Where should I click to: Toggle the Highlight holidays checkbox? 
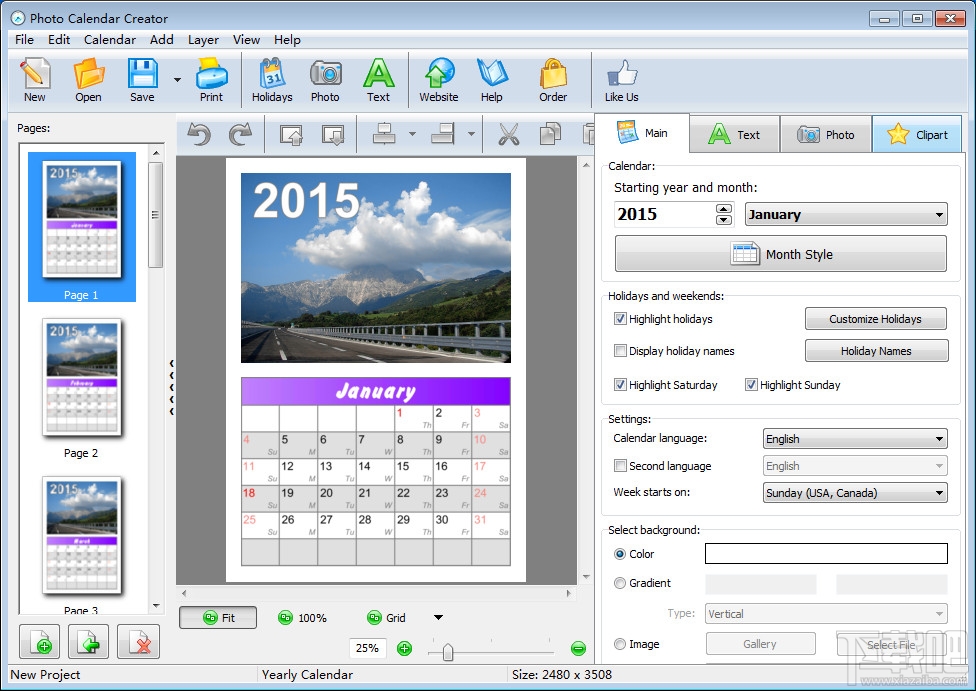621,319
